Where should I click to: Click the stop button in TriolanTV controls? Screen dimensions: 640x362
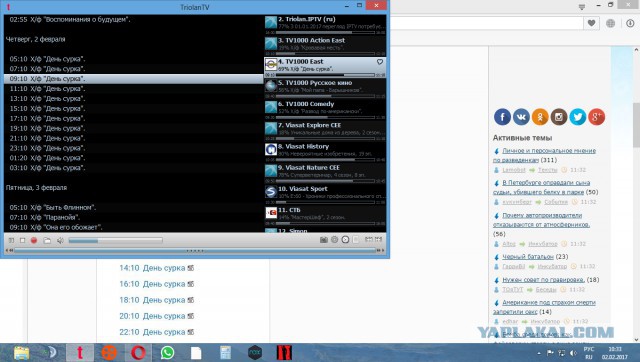point(23,240)
